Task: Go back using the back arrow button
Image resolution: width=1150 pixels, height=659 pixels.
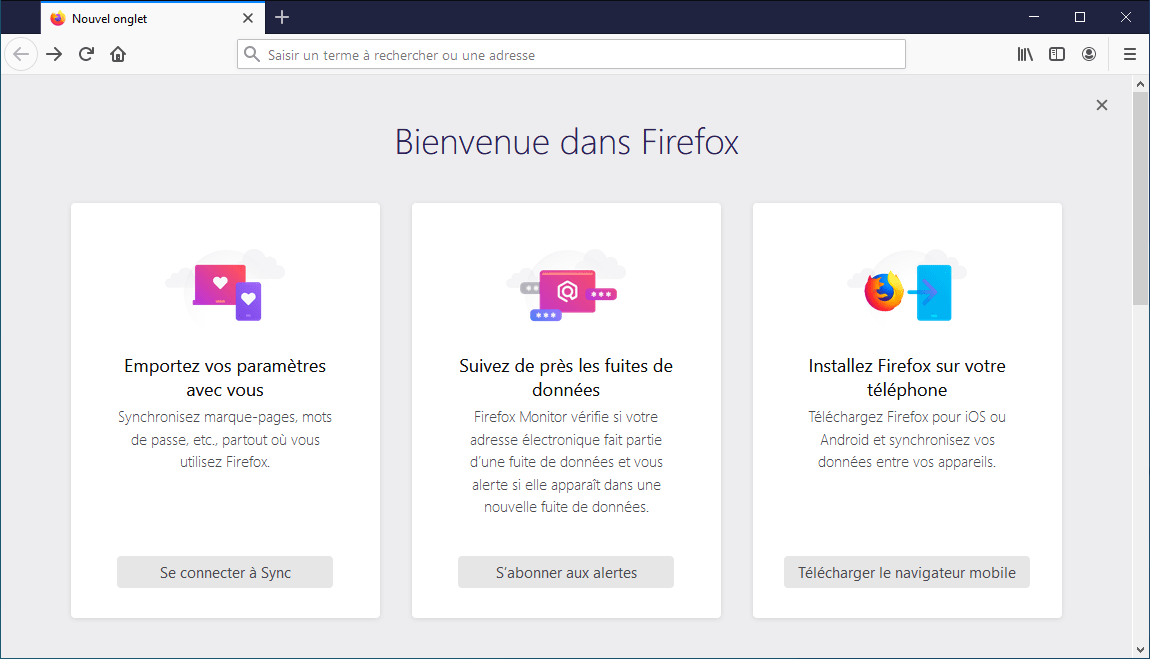Action: [x=21, y=54]
